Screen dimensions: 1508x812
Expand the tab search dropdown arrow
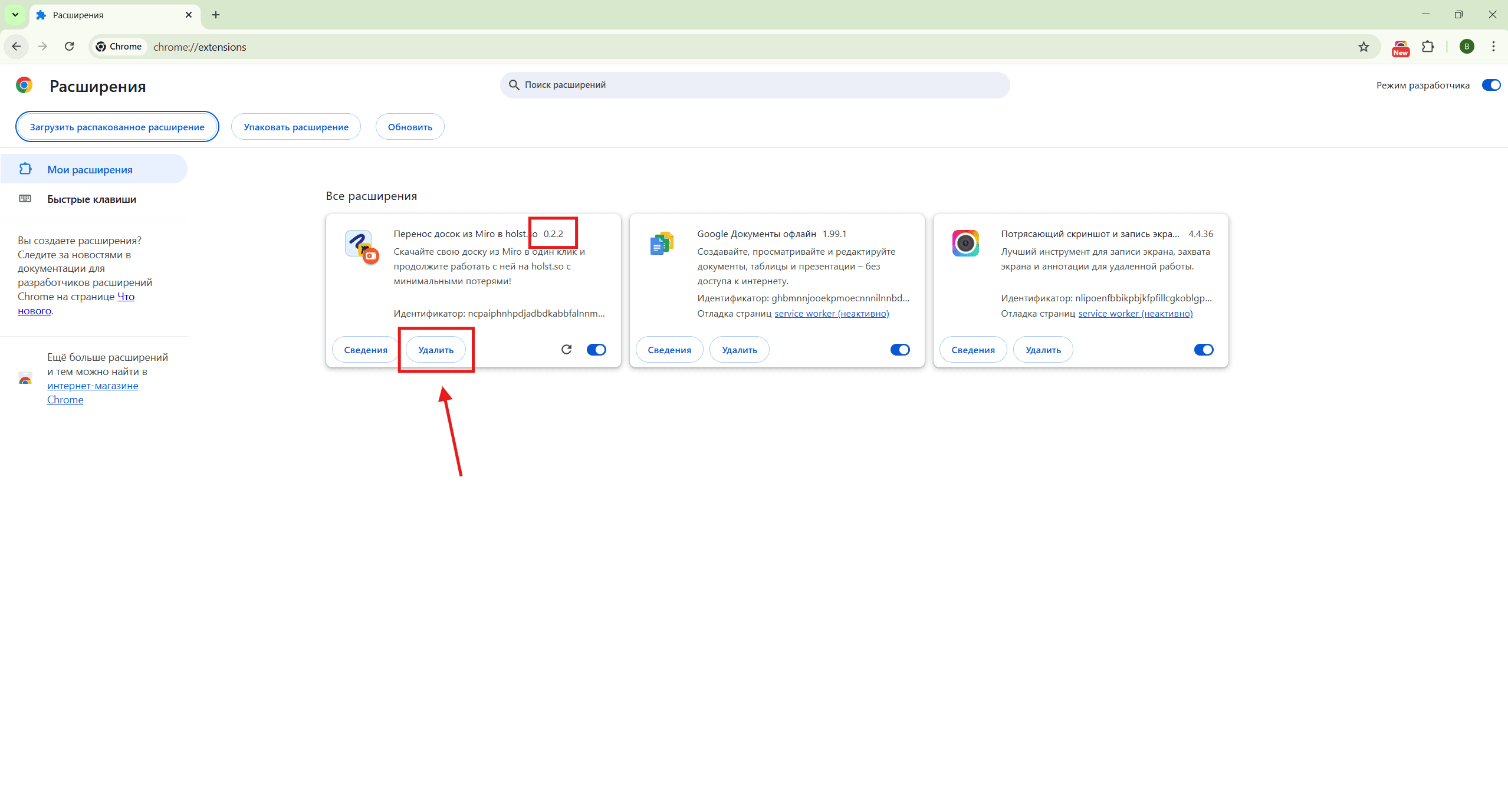point(15,15)
